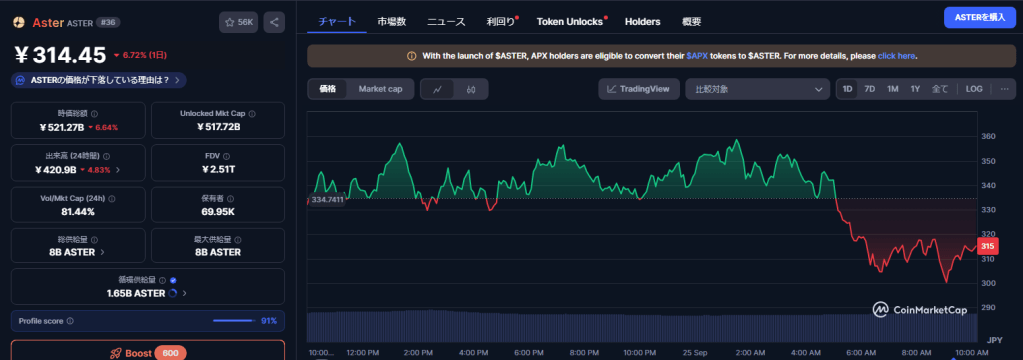Screen dimensions: 1023x360
Task: Show info for 時価総額 market cap
Action: (95, 113)
